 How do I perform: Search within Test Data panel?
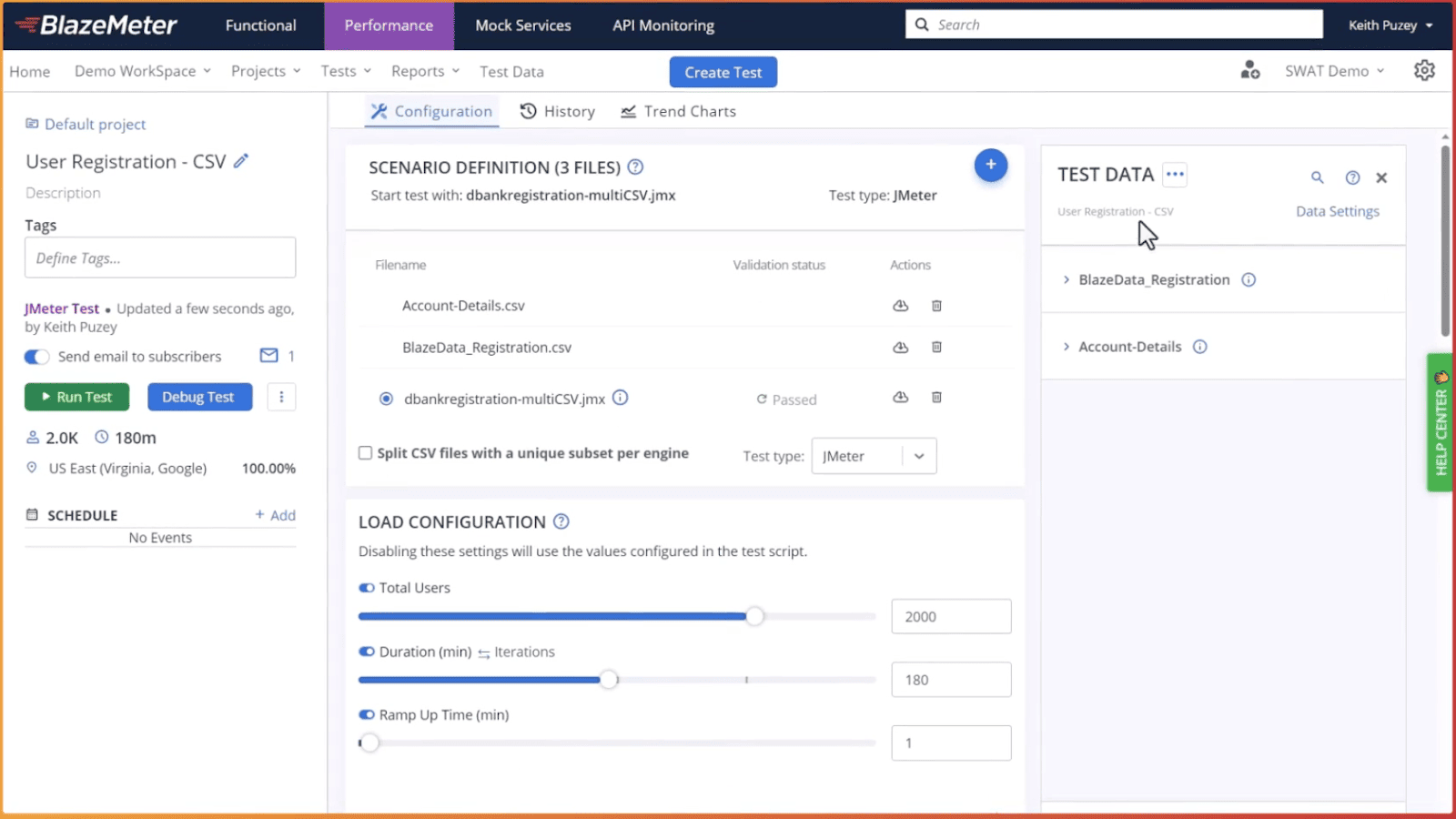tap(1317, 177)
